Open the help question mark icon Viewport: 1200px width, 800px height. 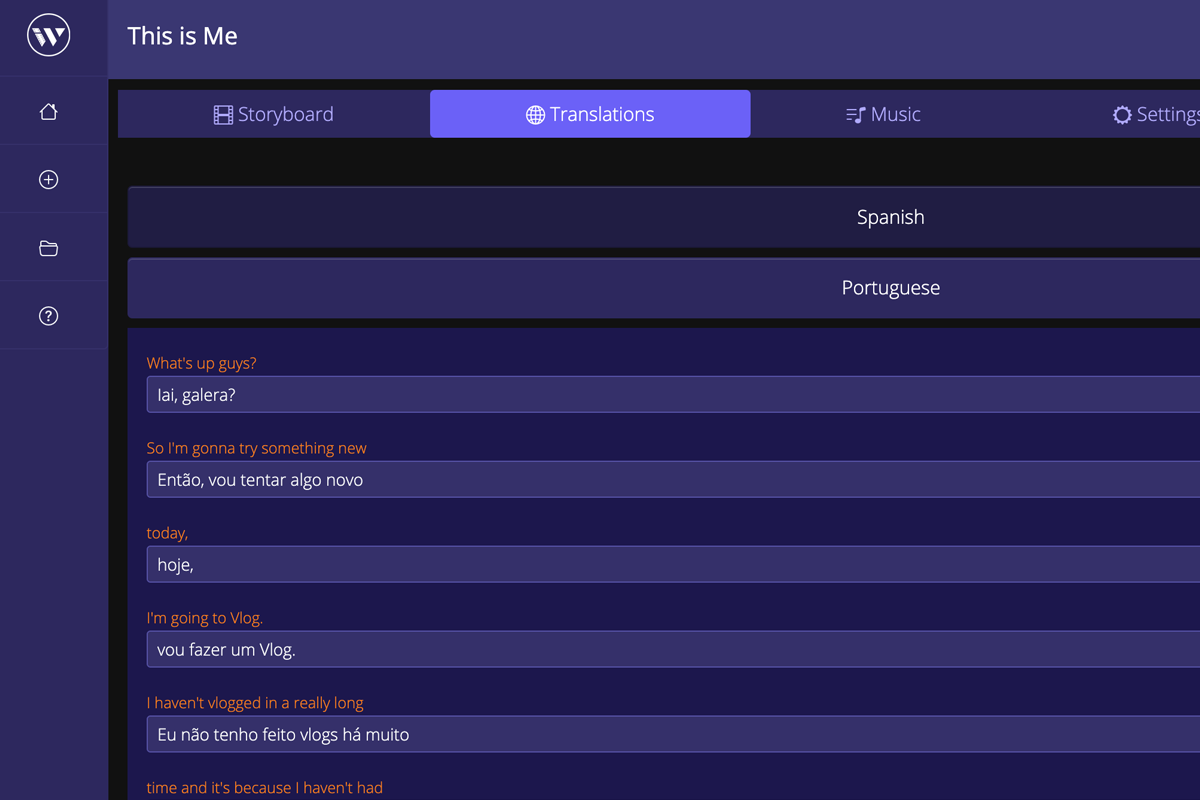coord(48,316)
